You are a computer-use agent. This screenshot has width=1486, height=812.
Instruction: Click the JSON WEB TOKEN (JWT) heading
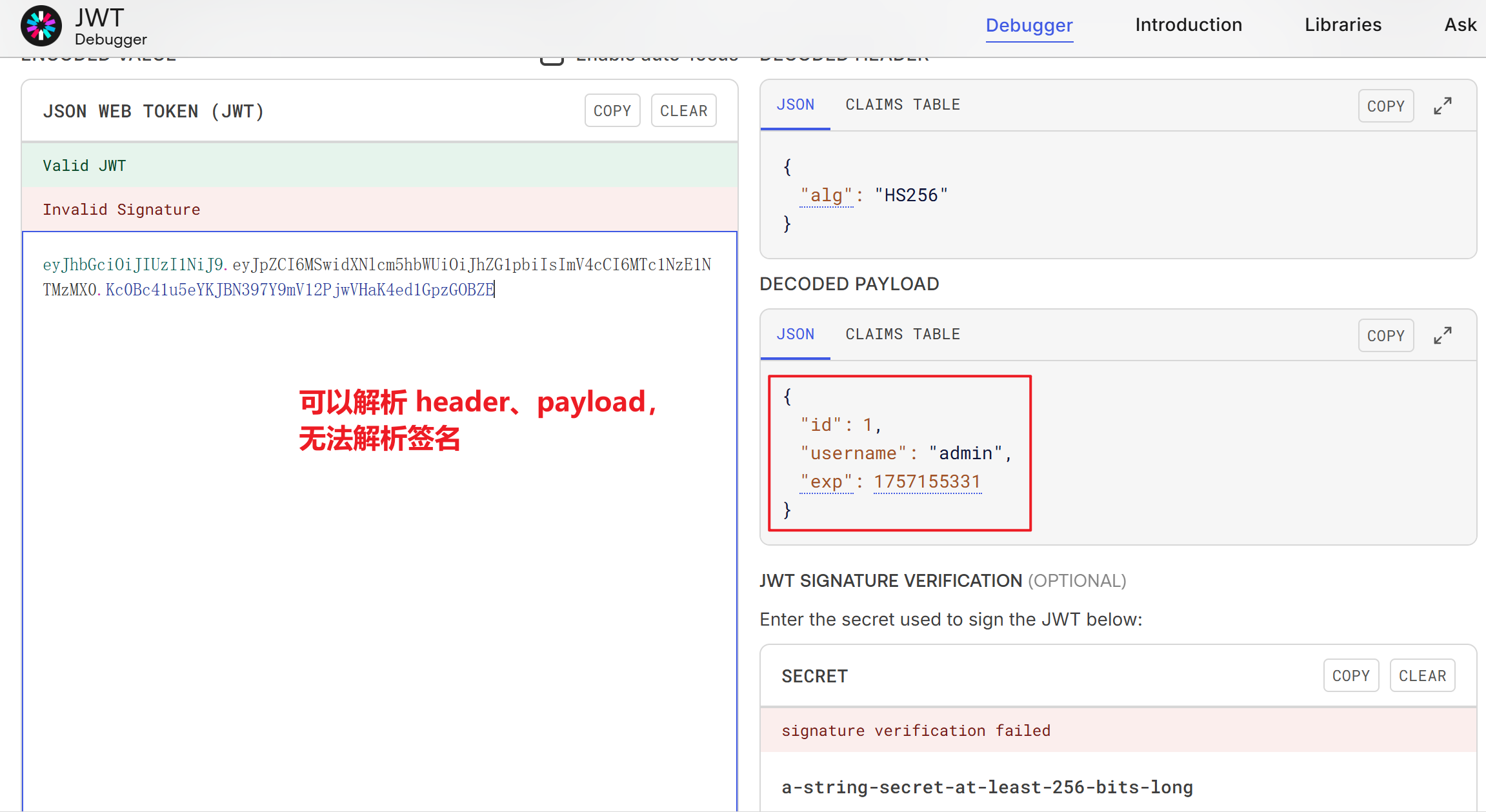coord(154,112)
